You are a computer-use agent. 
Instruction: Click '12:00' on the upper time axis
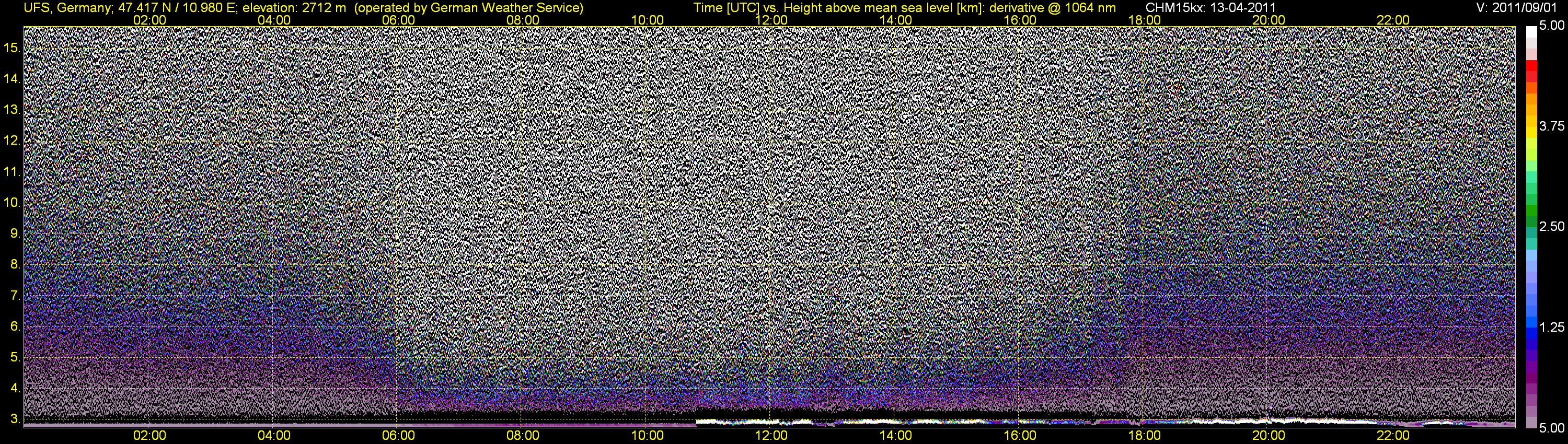click(771, 20)
